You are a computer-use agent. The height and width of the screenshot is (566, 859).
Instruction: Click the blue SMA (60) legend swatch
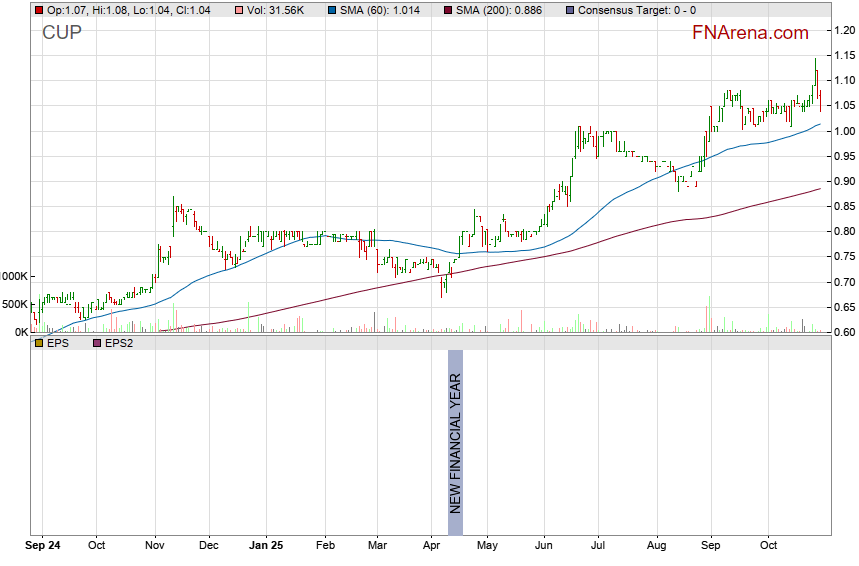click(x=332, y=10)
